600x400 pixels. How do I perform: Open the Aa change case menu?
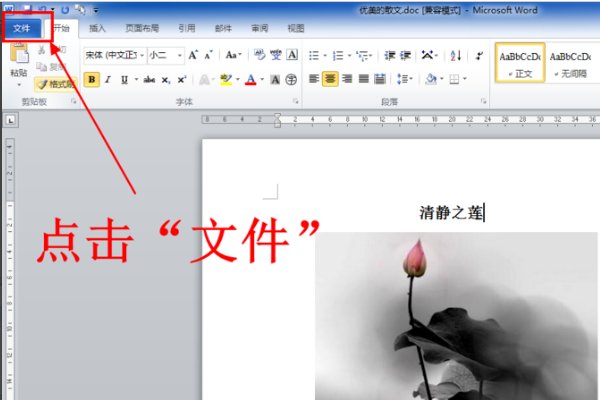(233, 55)
